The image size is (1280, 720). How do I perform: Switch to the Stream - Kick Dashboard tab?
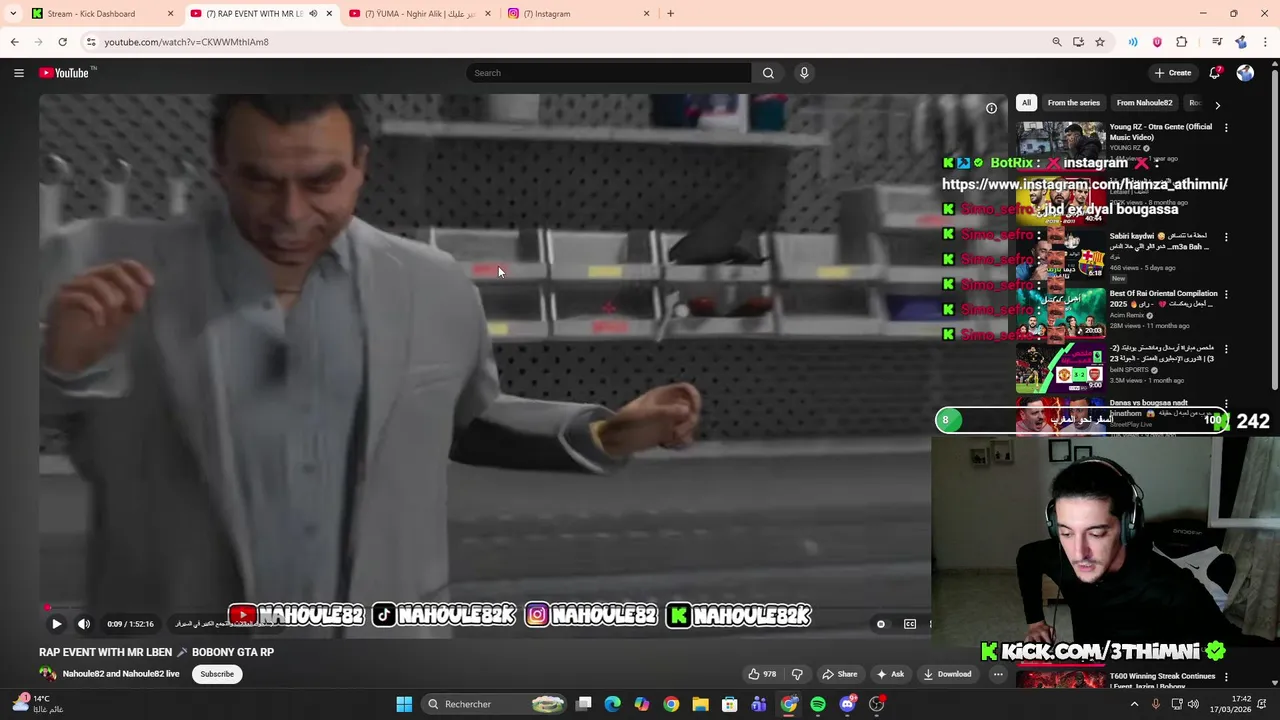(x=103, y=14)
